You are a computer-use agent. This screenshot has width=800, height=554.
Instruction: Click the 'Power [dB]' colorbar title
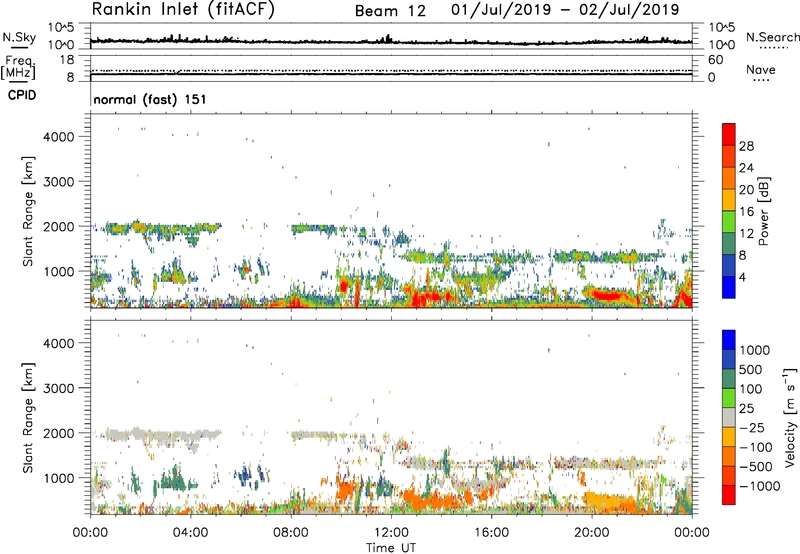[763, 211]
